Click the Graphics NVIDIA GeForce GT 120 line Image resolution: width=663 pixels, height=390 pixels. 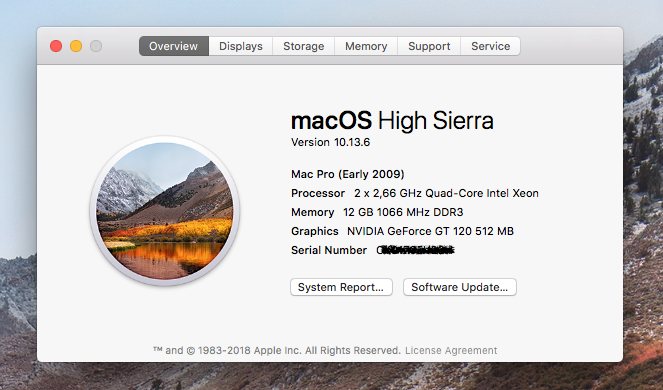402,231
